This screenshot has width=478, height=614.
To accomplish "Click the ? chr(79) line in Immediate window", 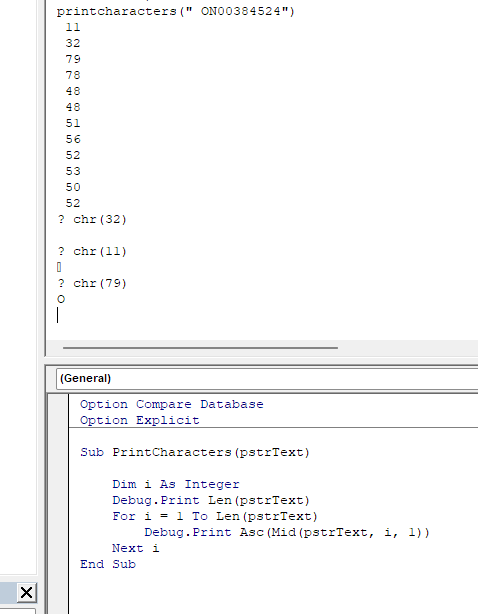I will [x=92, y=283].
